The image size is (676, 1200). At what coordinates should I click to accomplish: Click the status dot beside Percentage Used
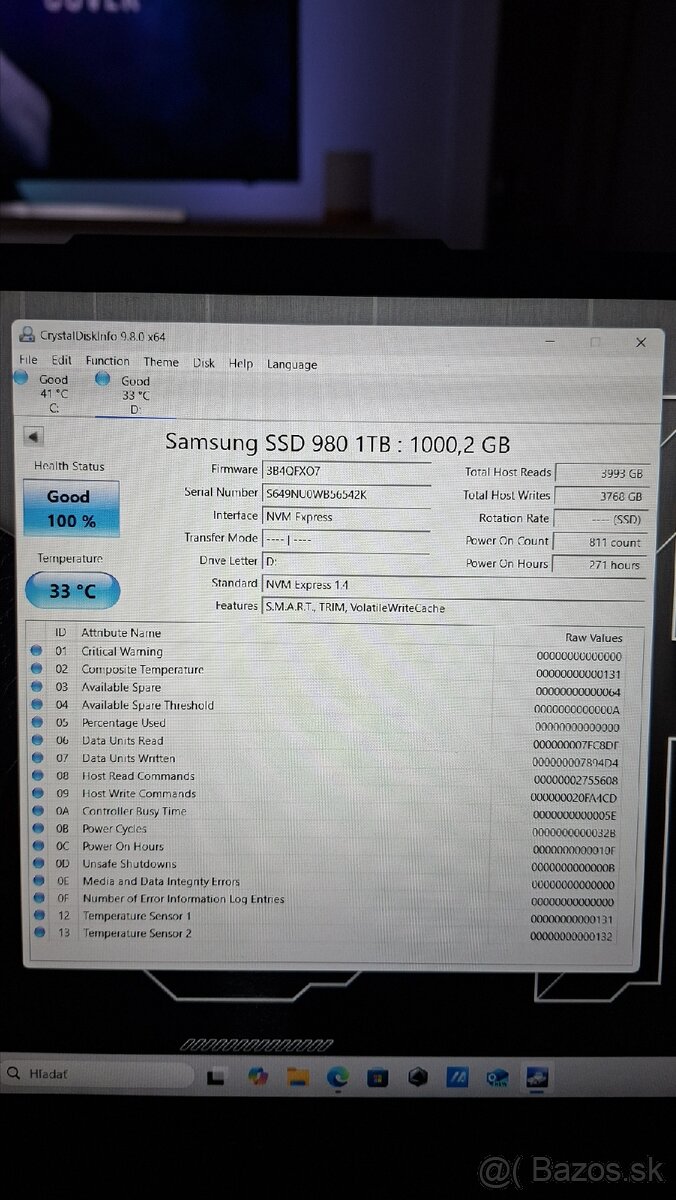coord(37,722)
